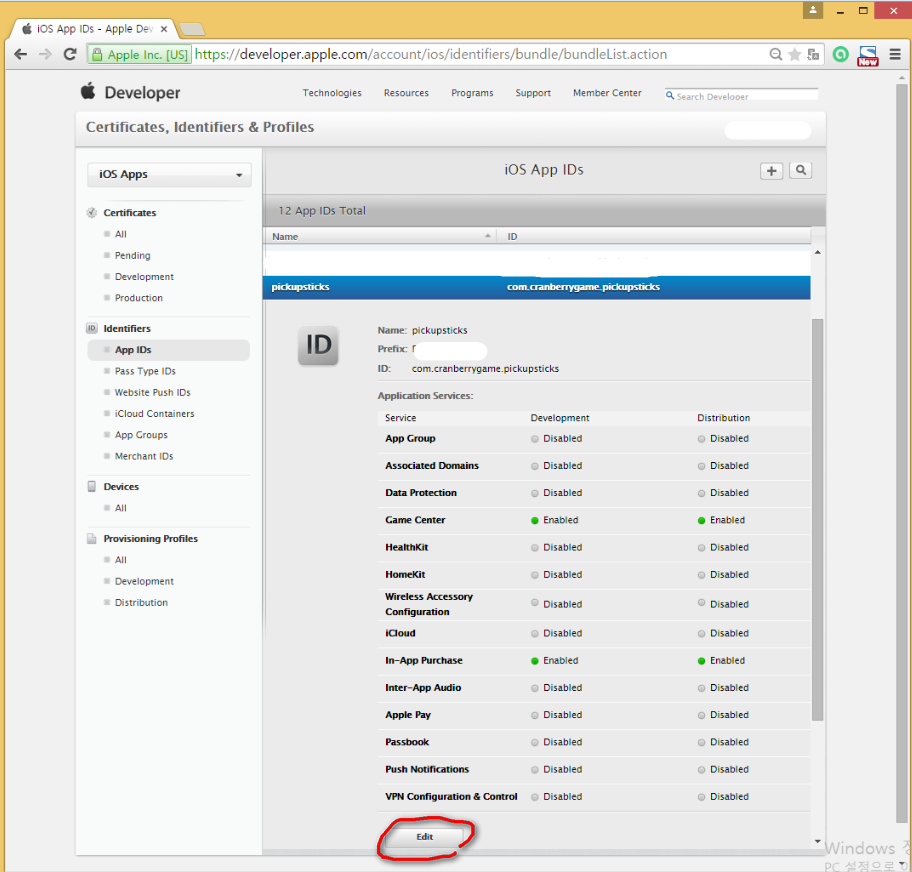The image size is (912, 872).
Task: Click the Identifiers section ID icon
Action: coord(92,329)
